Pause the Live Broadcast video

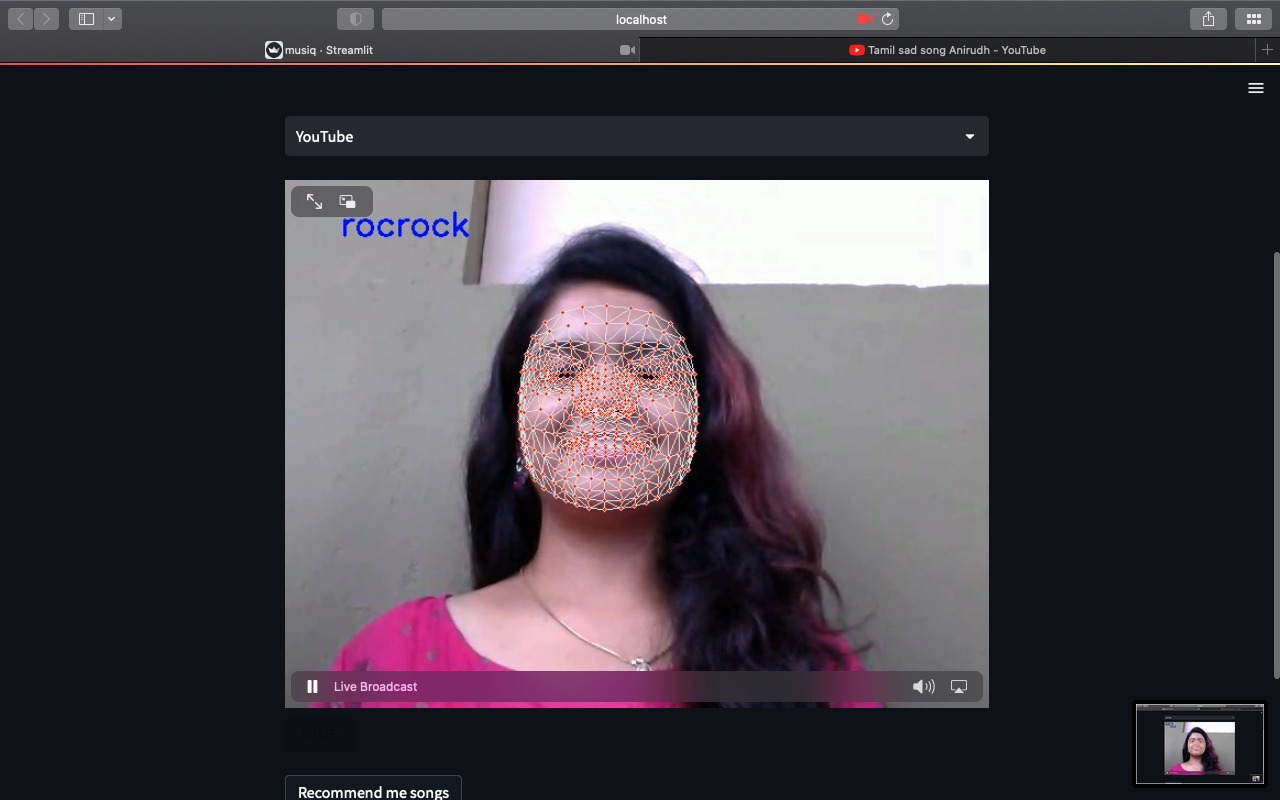point(312,686)
